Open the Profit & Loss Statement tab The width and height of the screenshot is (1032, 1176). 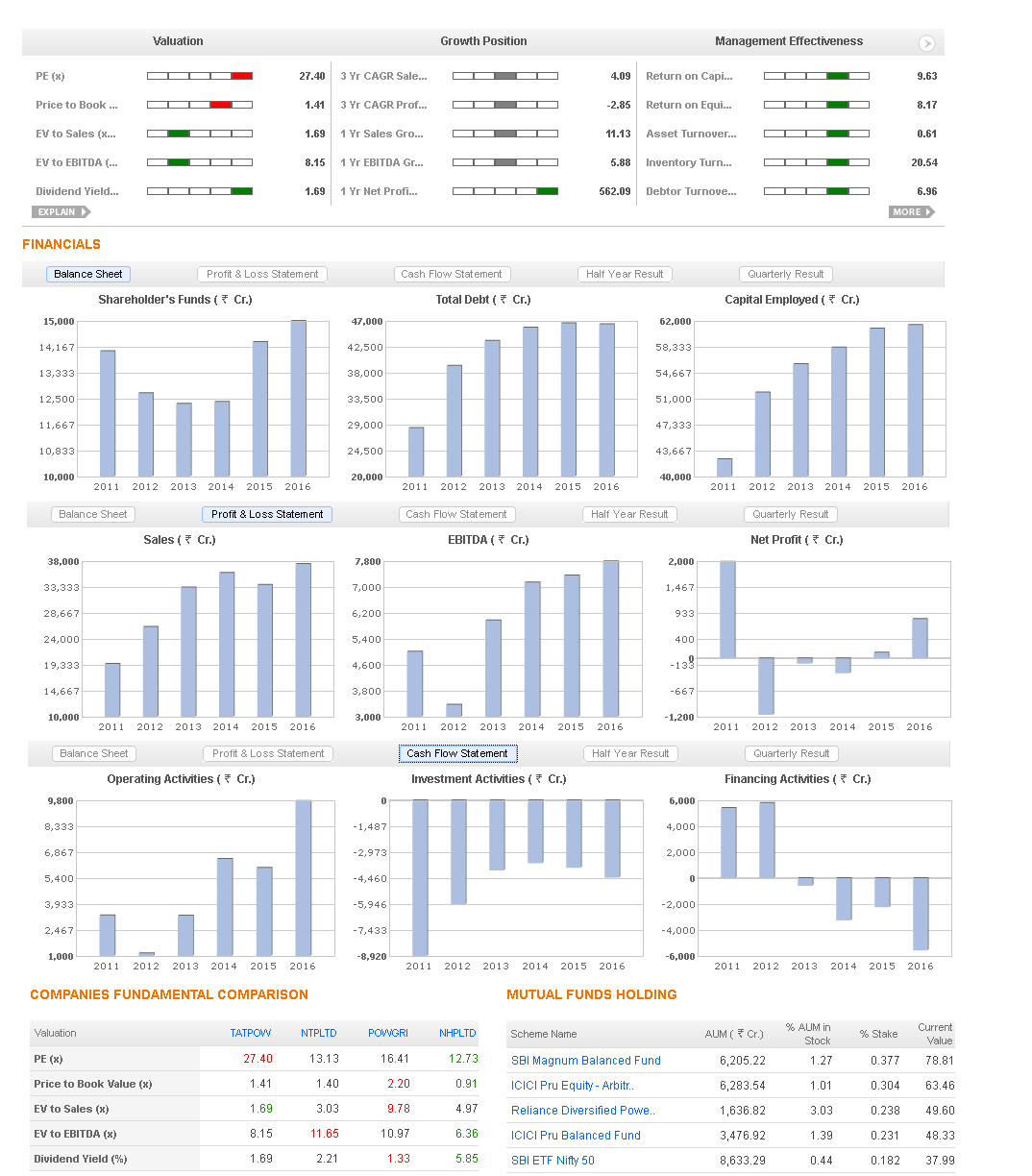266,514
